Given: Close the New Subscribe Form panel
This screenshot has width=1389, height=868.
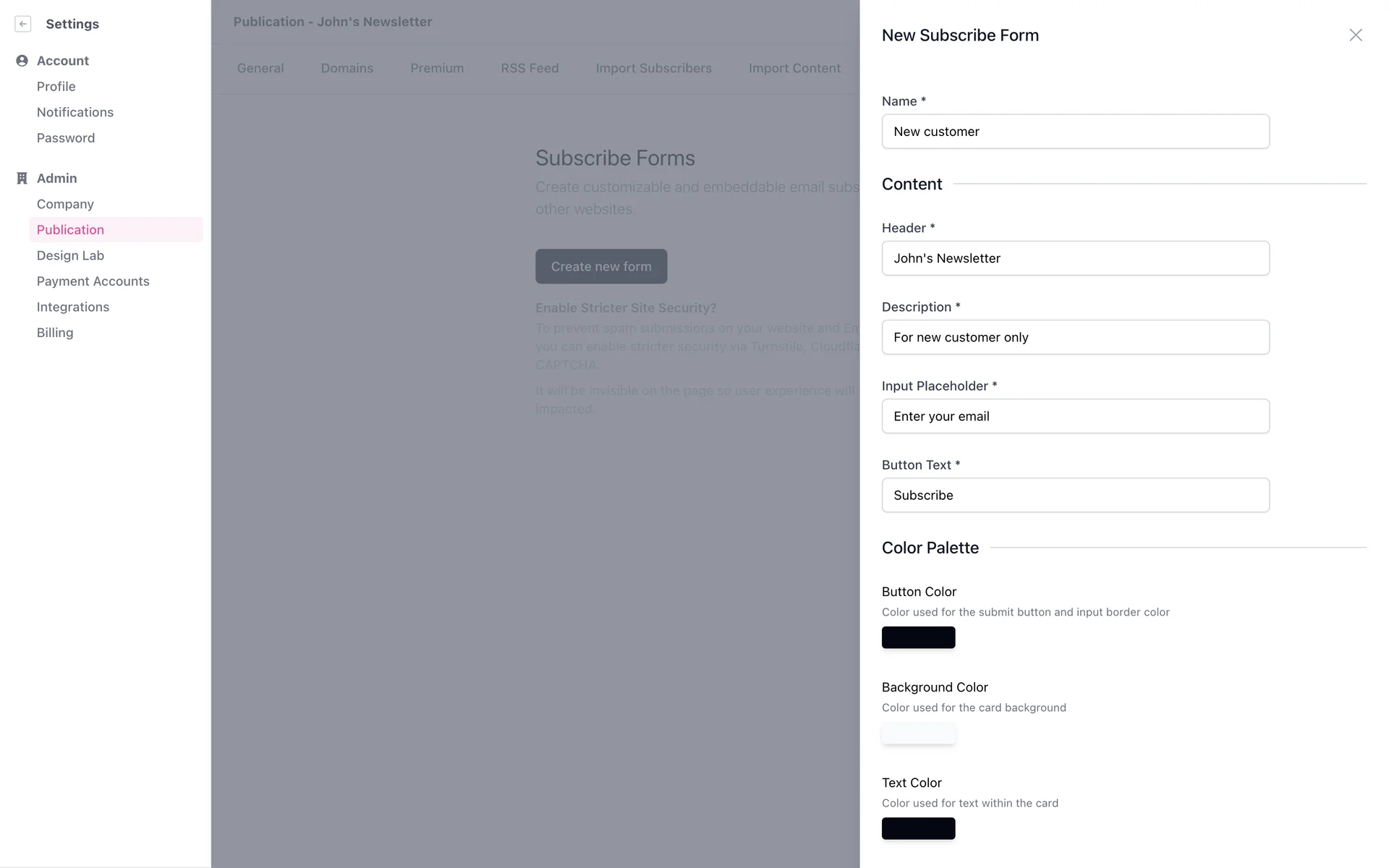Looking at the screenshot, I should point(1355,35).
